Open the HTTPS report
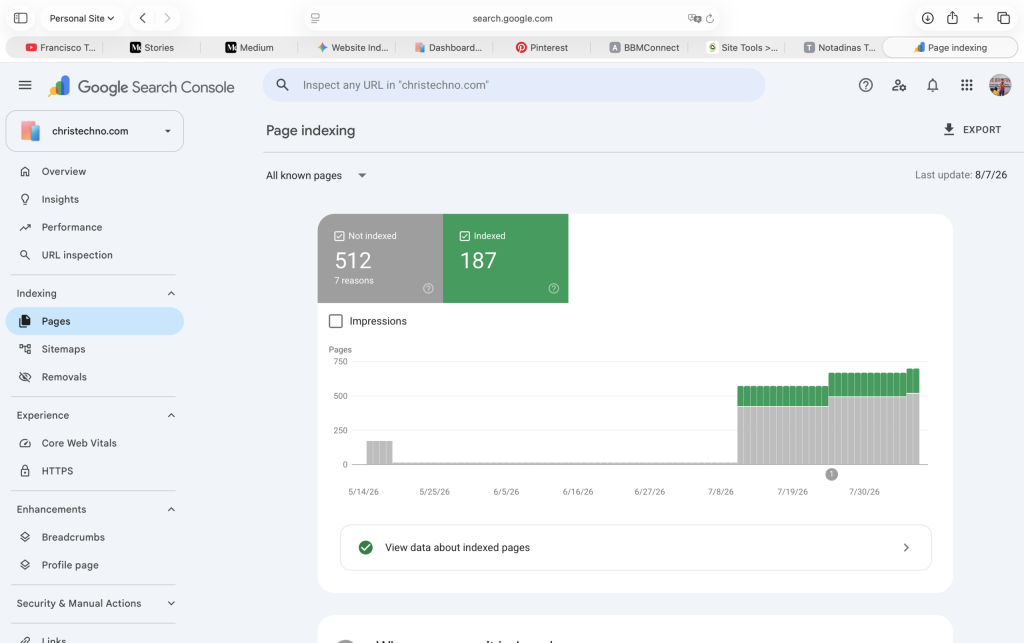Viewport: 1024px width, 643px height. (95, 471)
